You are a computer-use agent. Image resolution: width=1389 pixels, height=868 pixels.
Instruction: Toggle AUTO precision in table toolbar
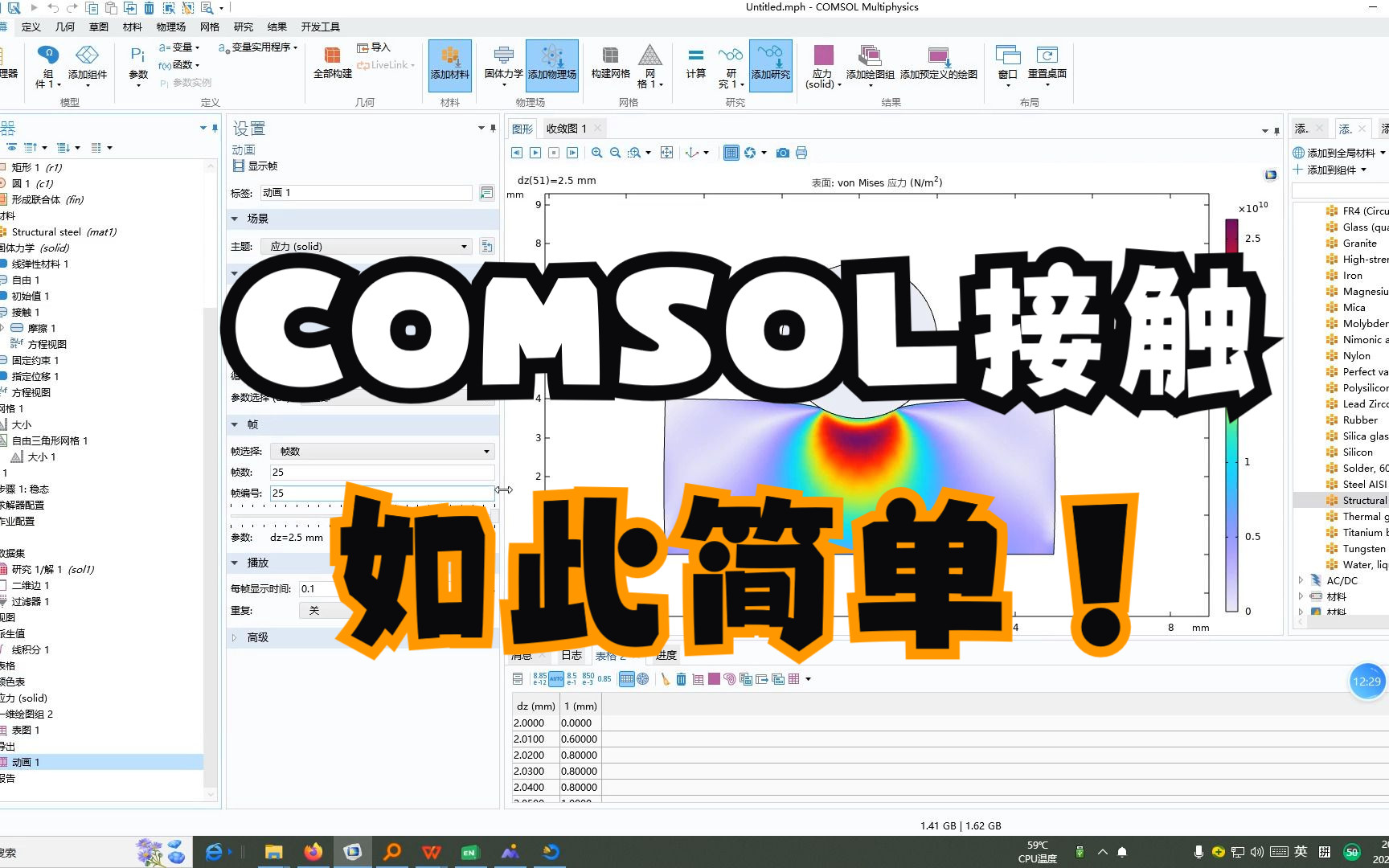coord(556,679)
